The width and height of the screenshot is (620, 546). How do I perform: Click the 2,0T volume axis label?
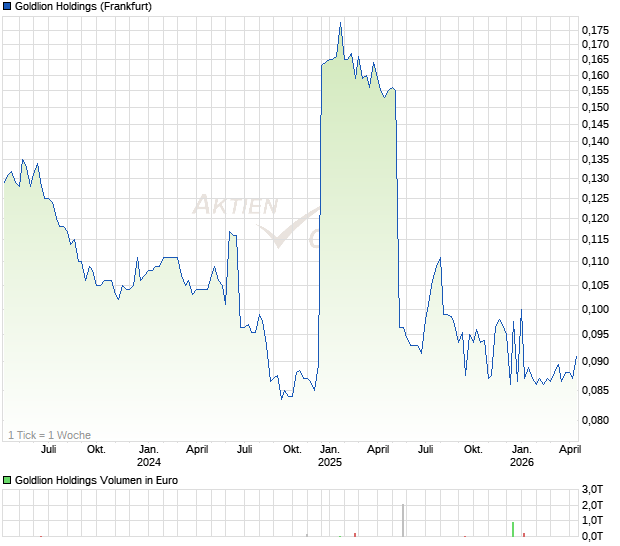(592, 505)
